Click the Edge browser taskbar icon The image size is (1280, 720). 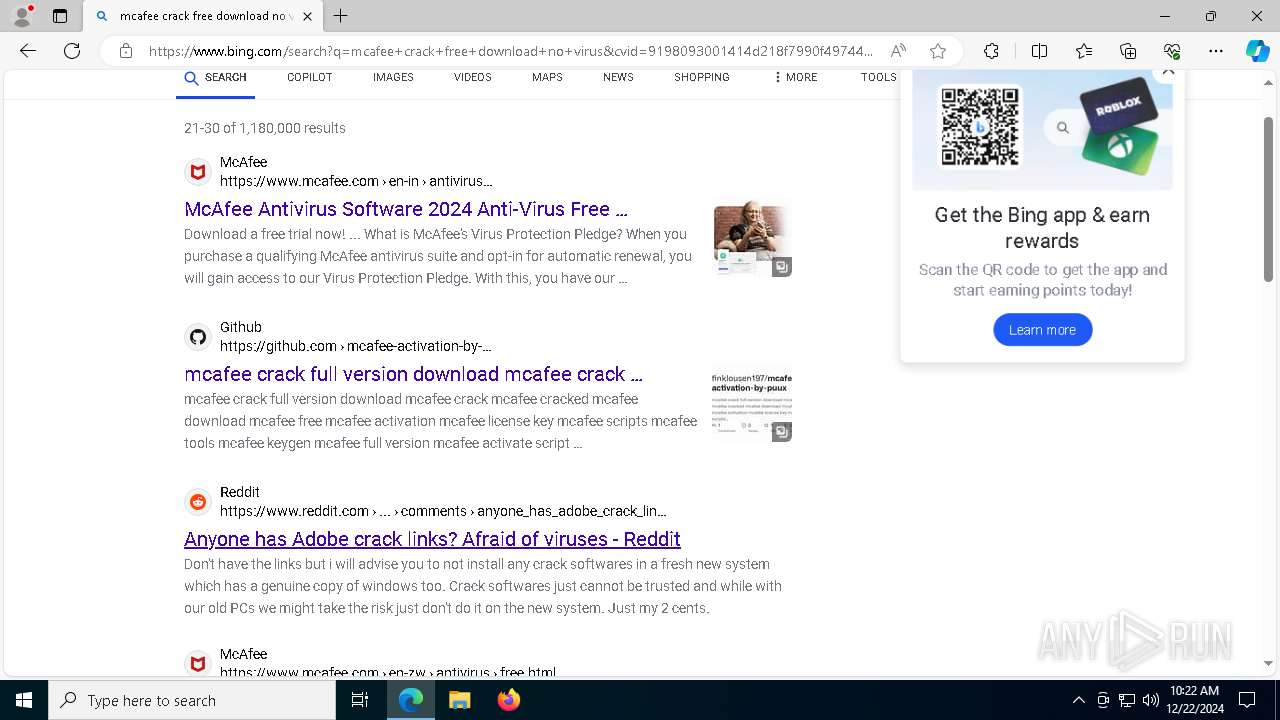tap(411, 700)
